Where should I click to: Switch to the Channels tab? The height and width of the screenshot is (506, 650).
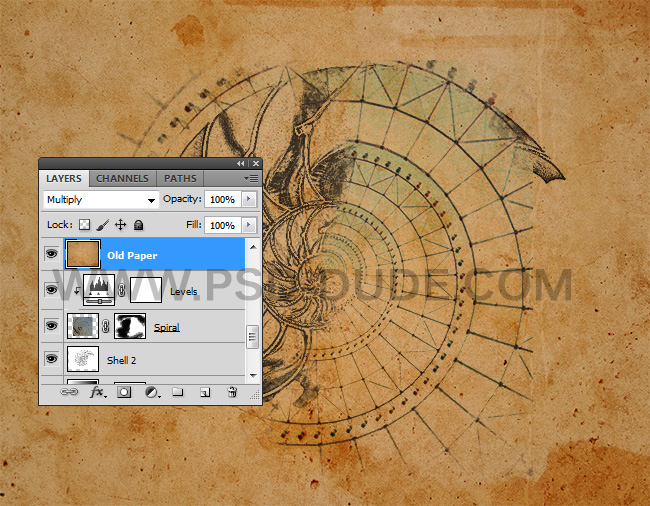point(122,179)
